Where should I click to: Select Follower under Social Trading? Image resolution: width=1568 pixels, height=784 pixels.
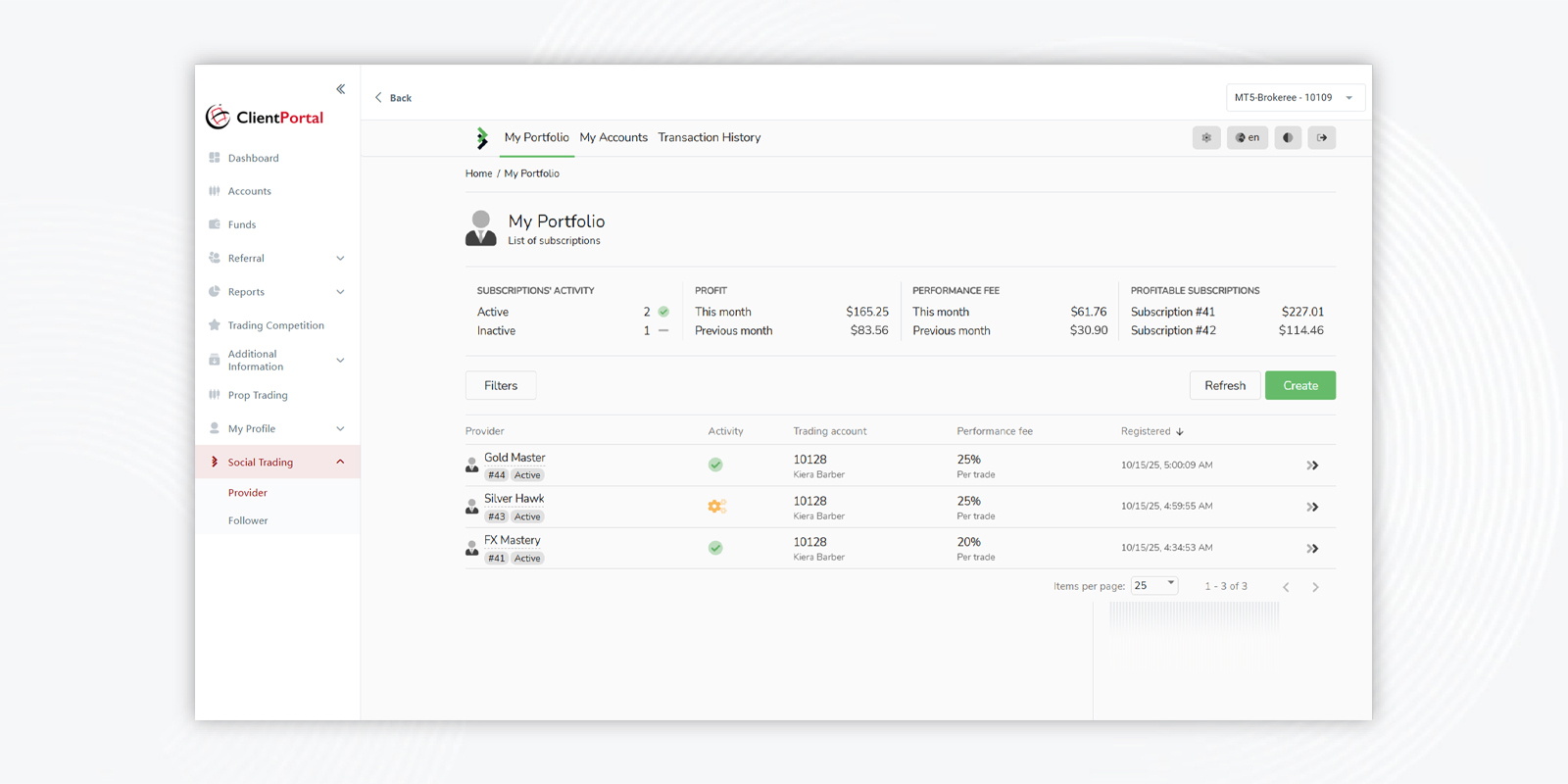point(248,521)
